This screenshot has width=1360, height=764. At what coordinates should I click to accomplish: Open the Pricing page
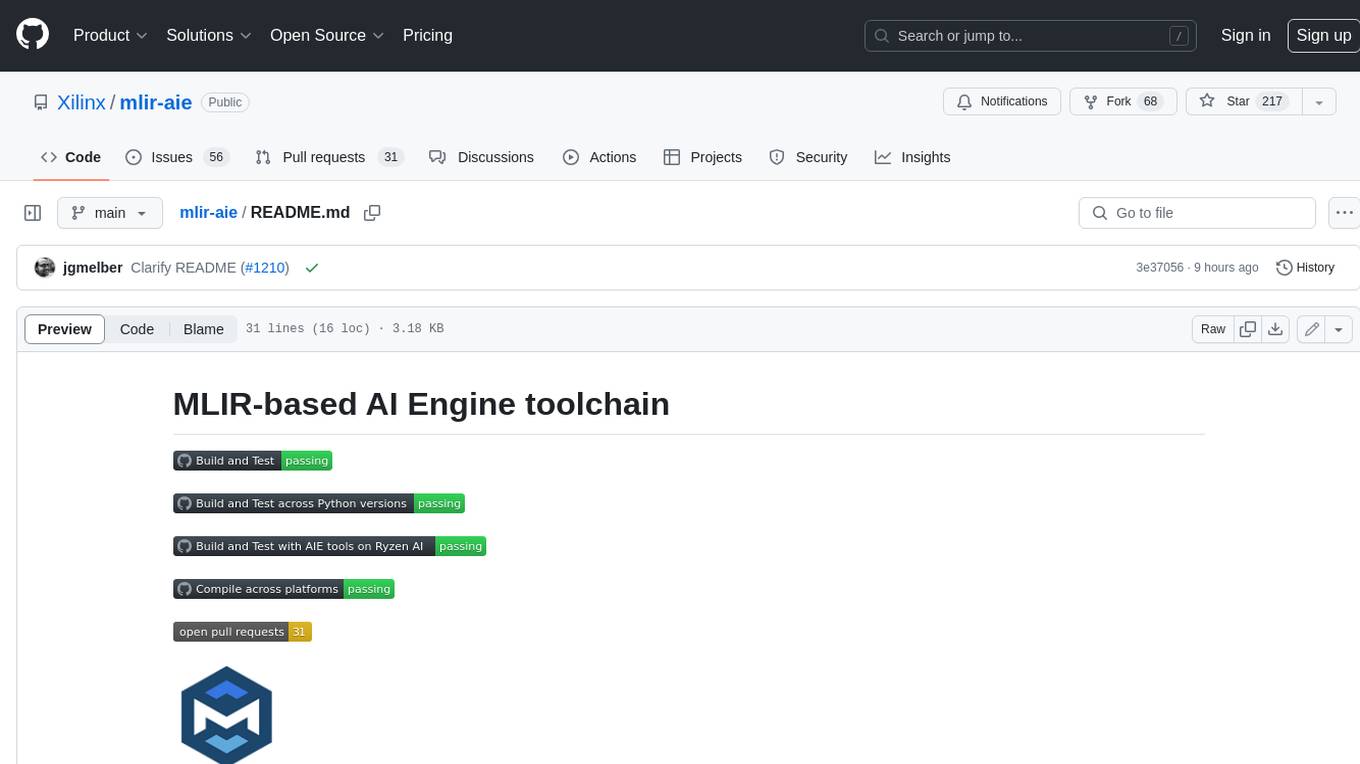[427, 35]
